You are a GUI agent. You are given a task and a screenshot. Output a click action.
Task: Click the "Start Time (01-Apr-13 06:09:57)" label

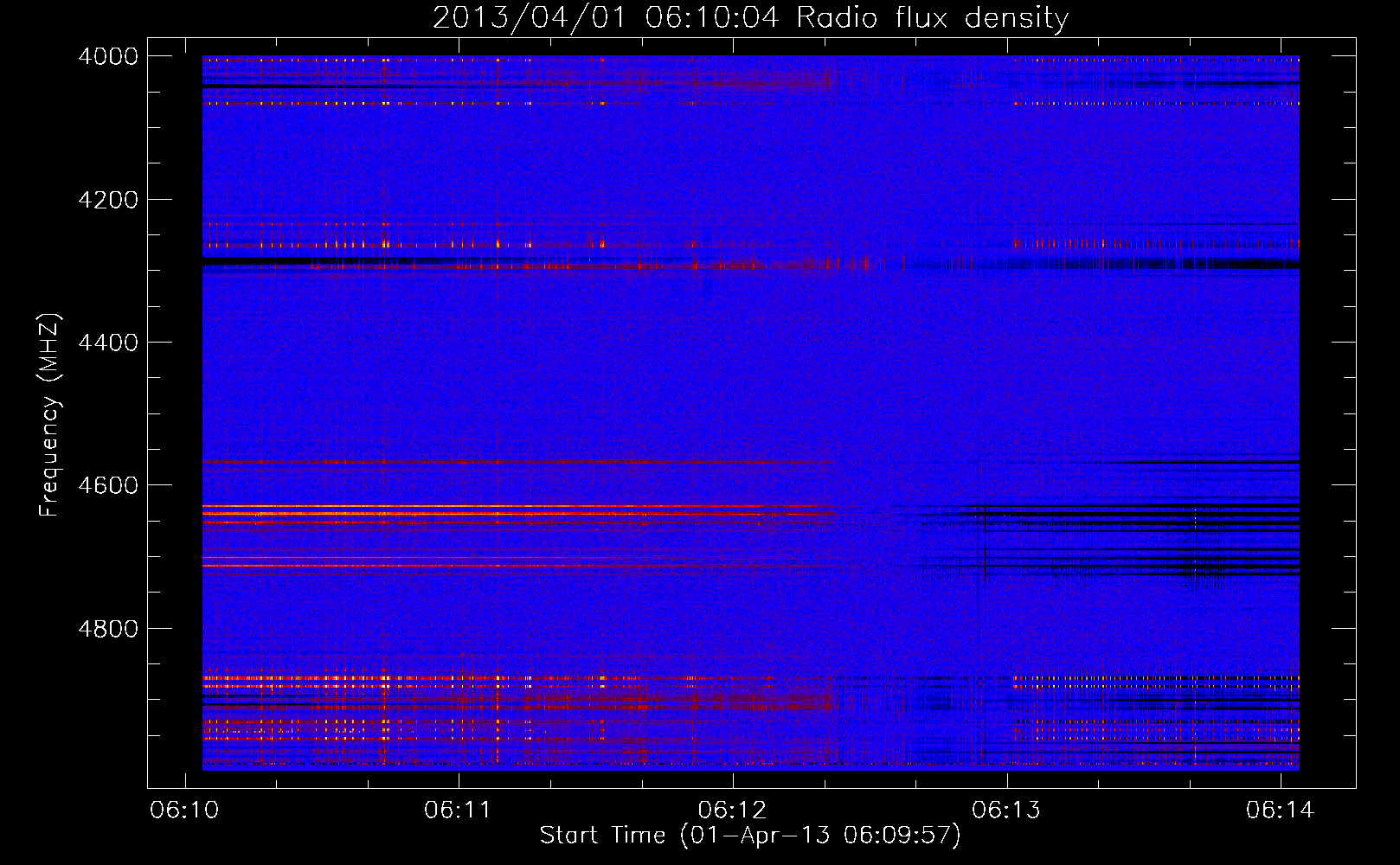[x=750, y=836]
